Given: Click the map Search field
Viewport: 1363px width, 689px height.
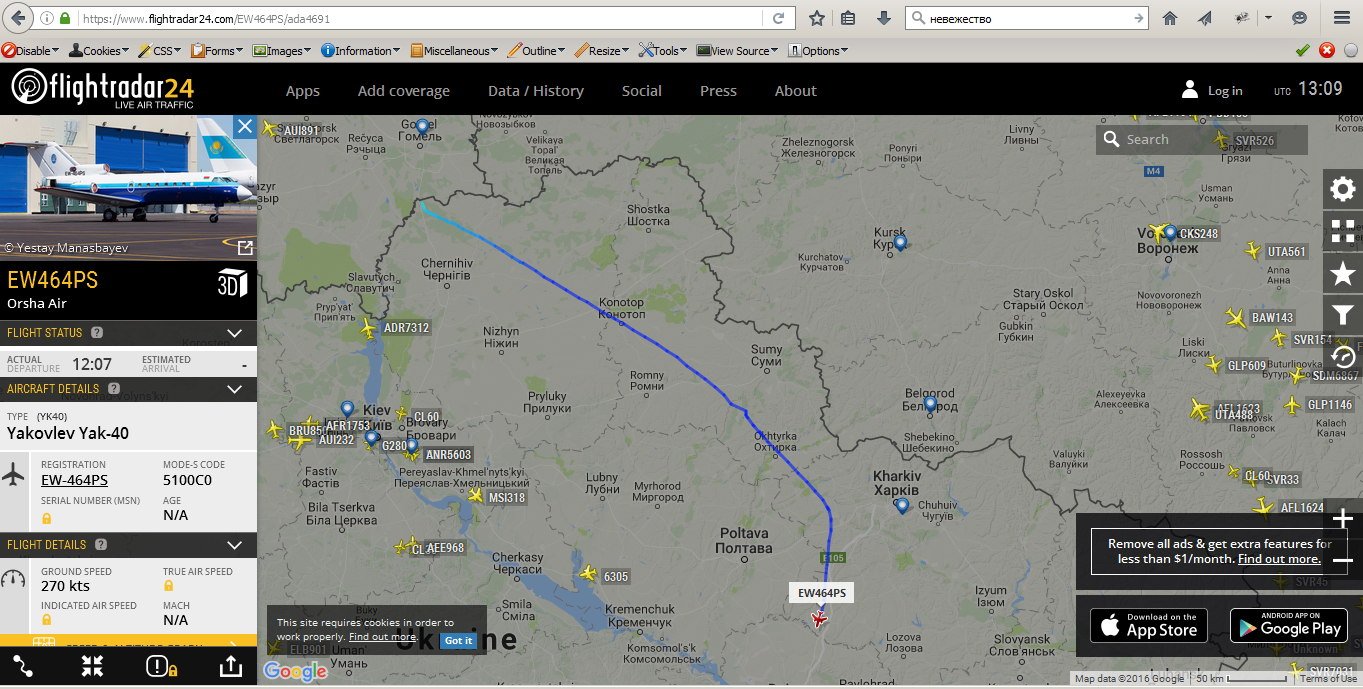Looking at the screenshot, I should [x=1202, y=140].
